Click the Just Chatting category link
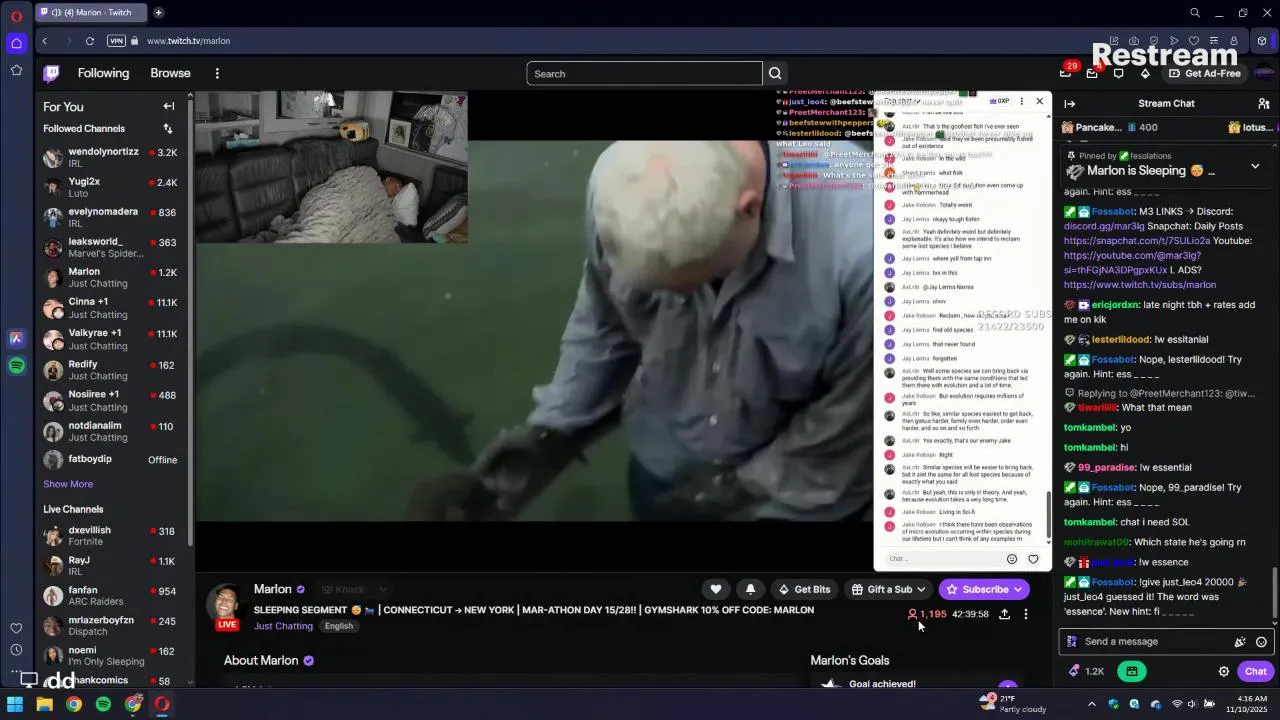This screenshot has height=720, width=1280. point(283,626)
